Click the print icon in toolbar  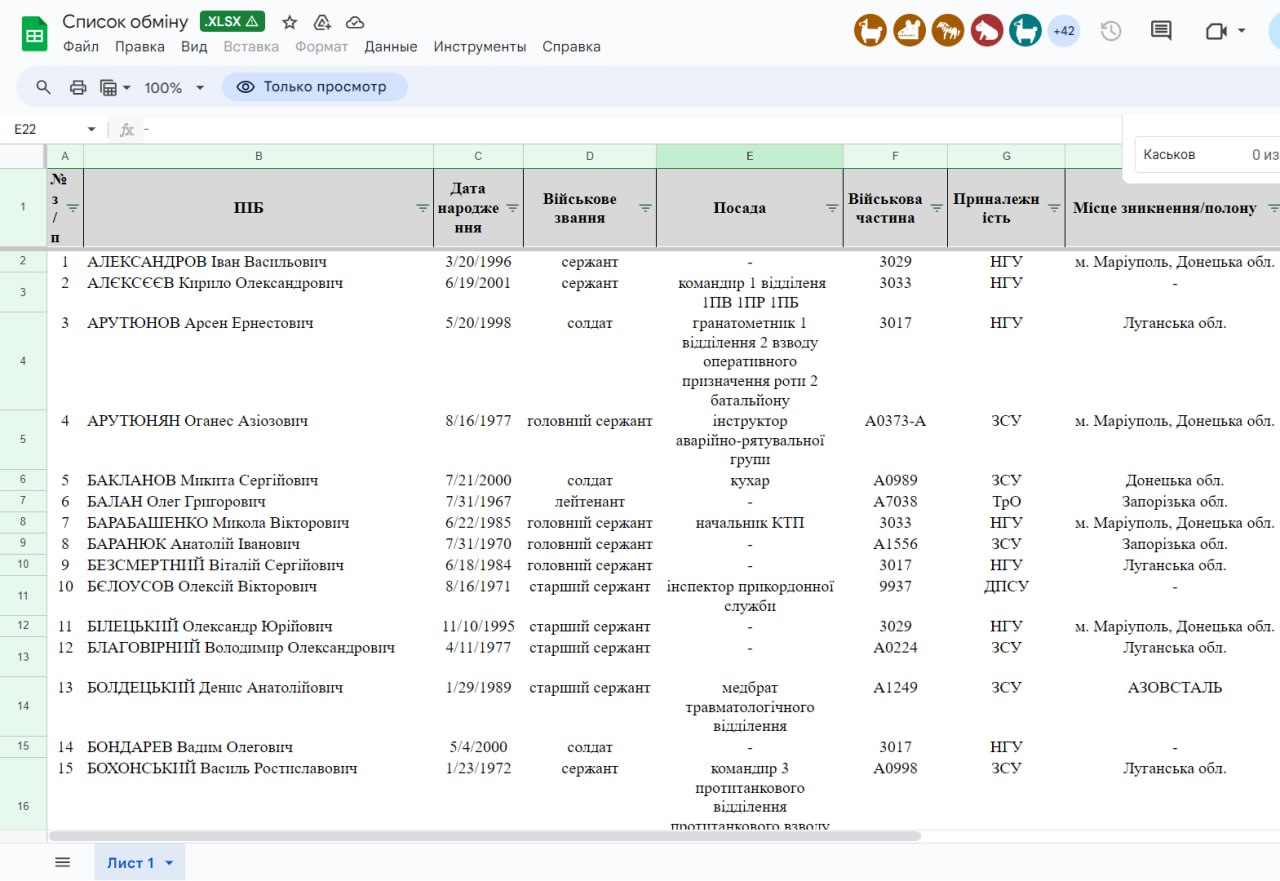click(78, 87)
